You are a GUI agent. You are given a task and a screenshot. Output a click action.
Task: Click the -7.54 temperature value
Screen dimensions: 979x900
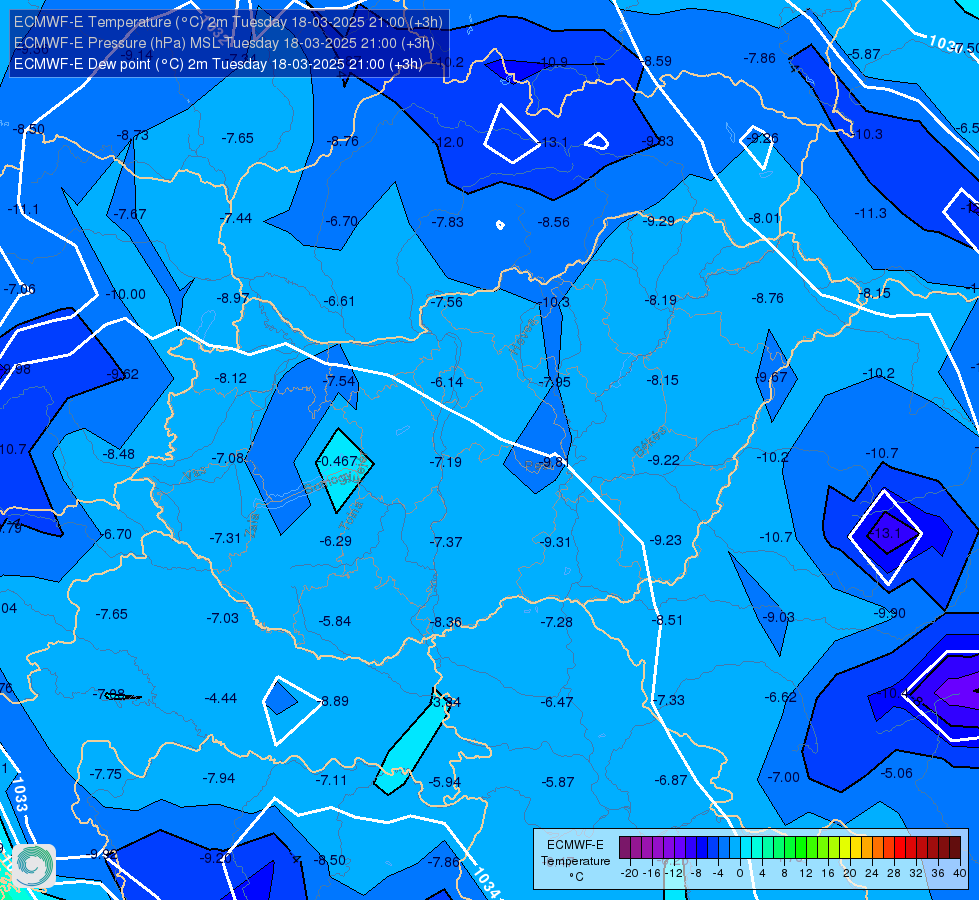tap(339, 381)
